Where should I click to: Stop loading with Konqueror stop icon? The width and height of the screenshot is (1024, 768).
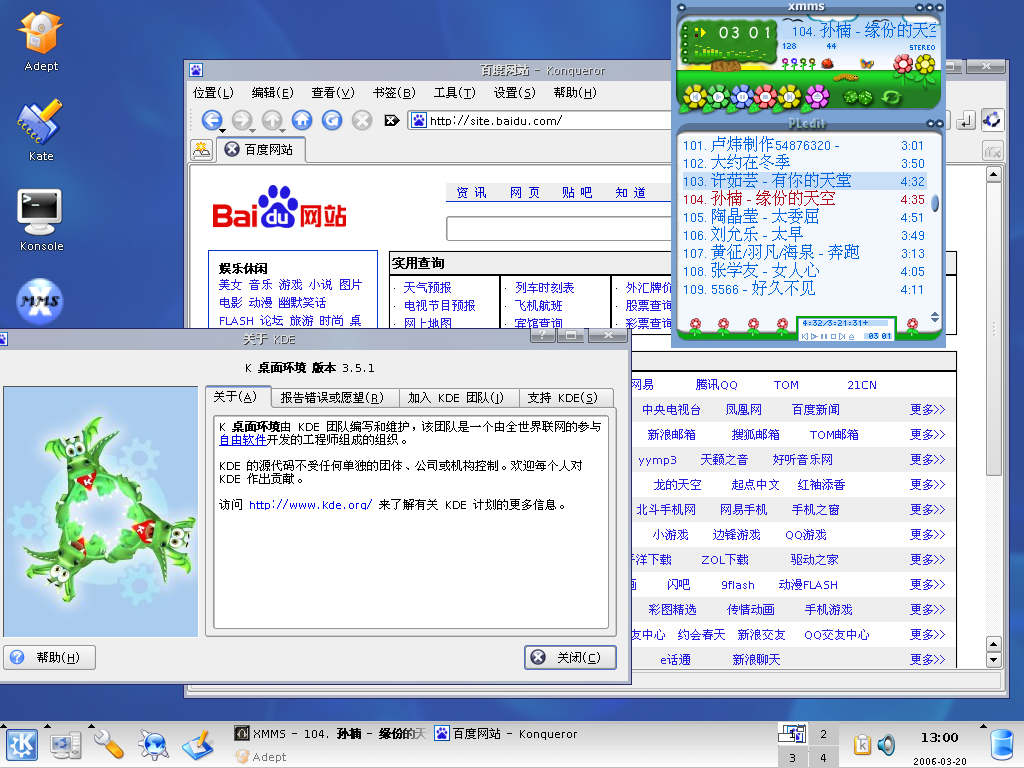[x=362, y=120]
